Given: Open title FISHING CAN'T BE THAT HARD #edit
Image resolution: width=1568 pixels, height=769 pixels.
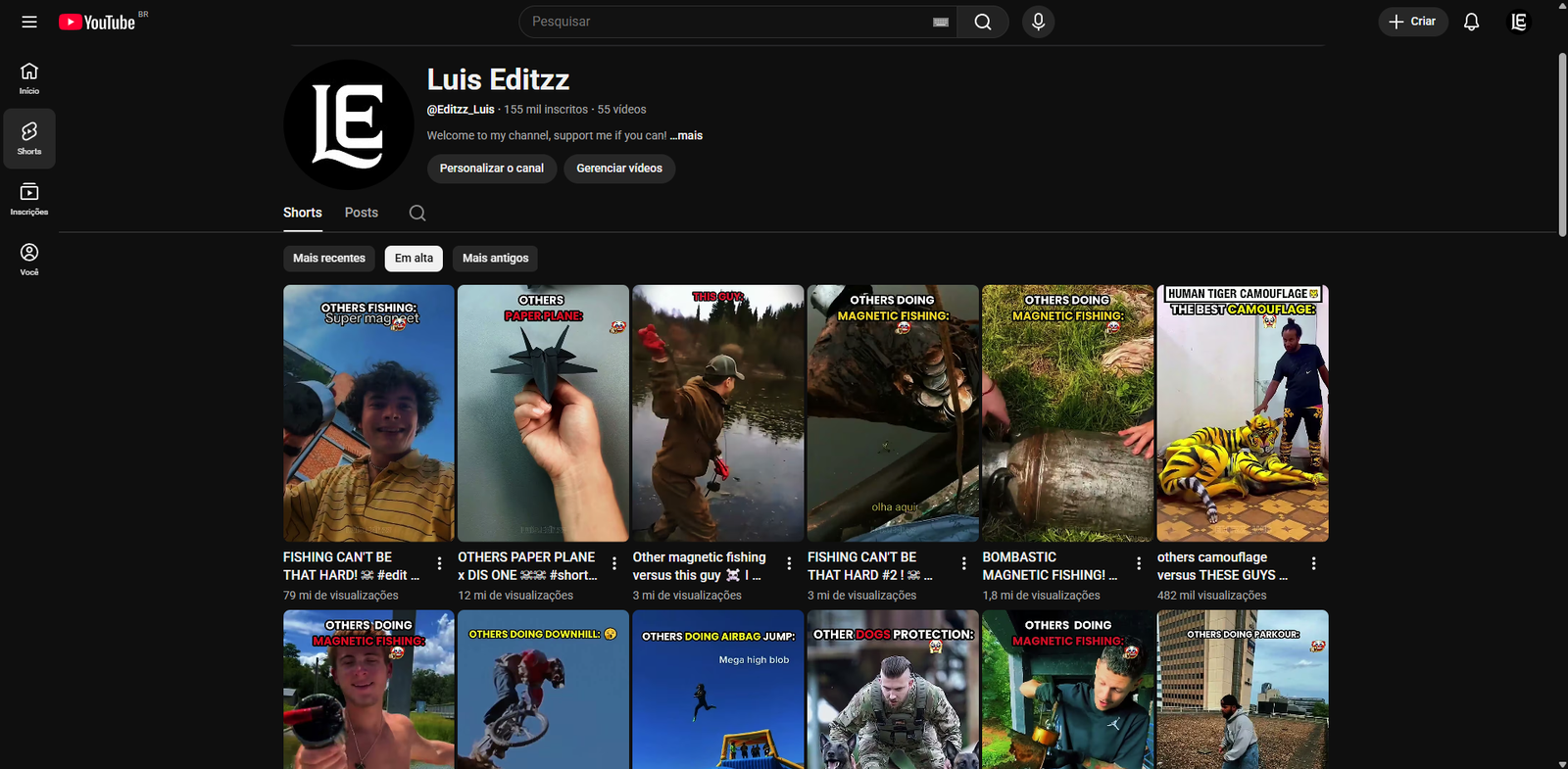Looking at the screenshot, I should [351, 566].
